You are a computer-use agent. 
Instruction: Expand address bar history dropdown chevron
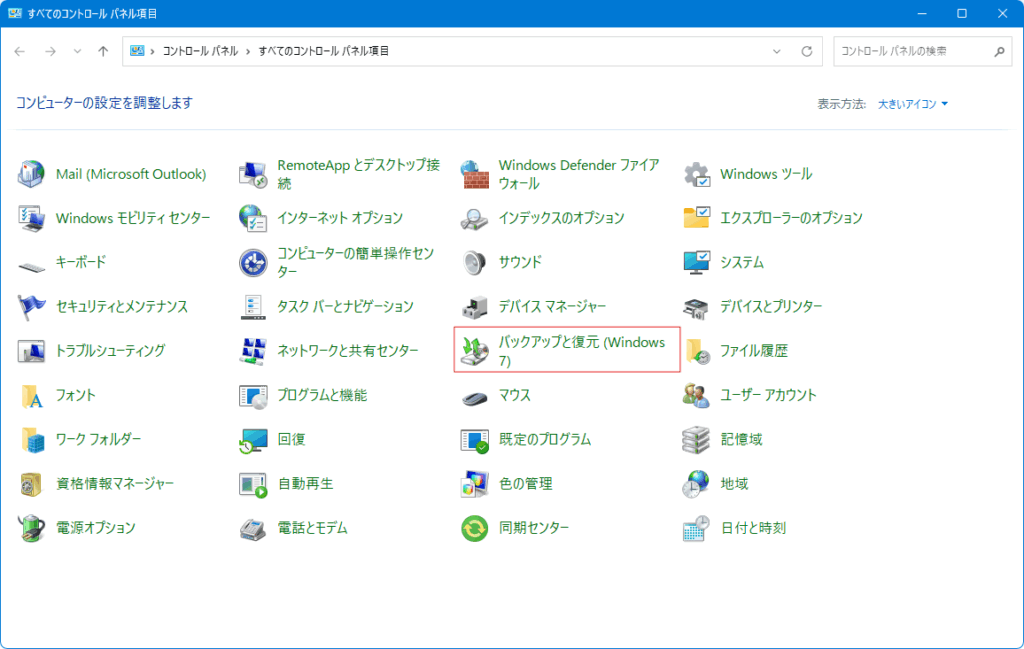[776, 51]
